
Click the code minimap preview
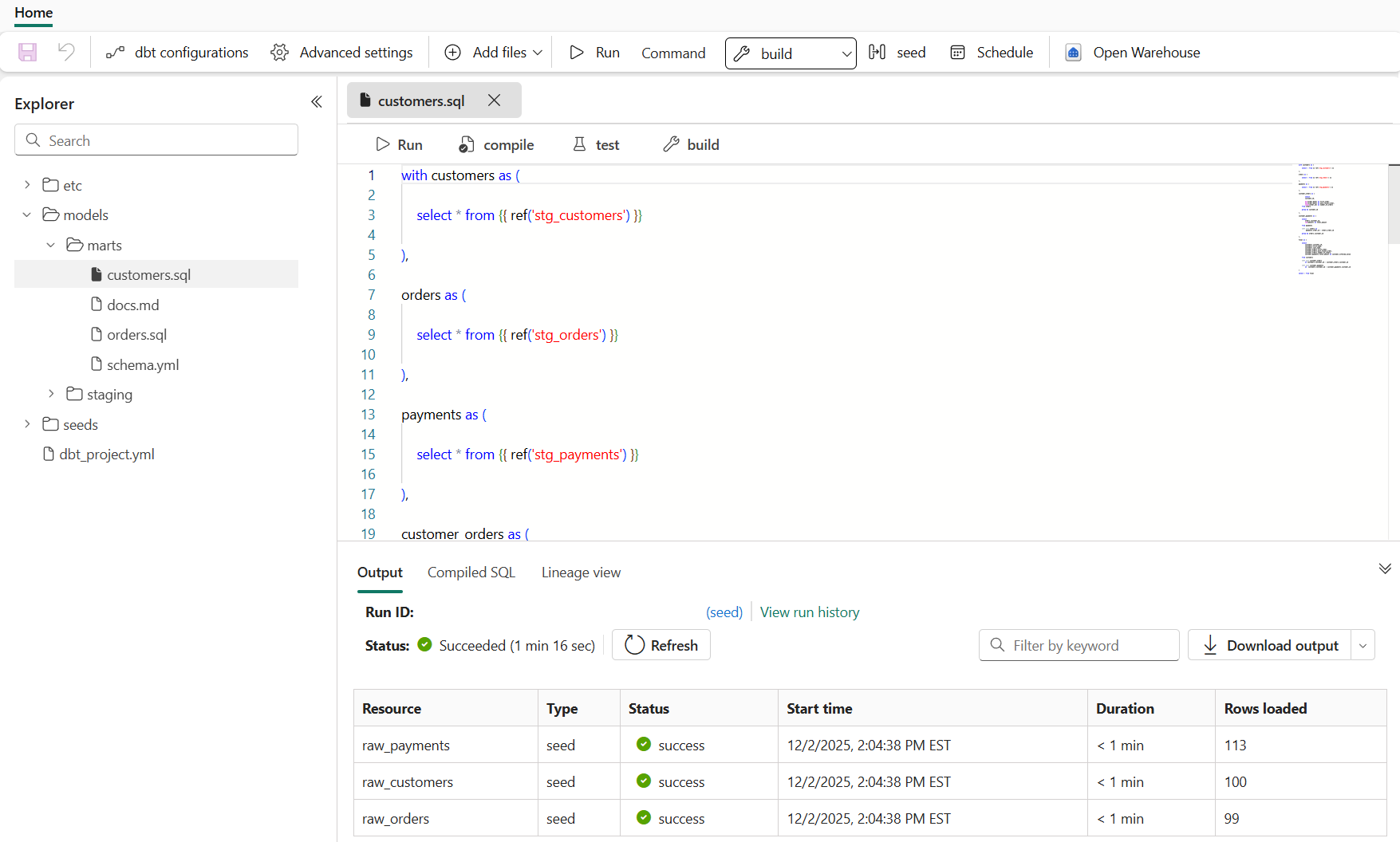[x=1325, y=219]
